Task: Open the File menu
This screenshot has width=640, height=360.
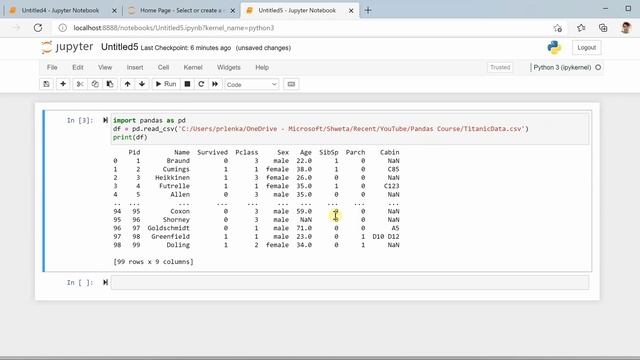Action: click(52, 67)
